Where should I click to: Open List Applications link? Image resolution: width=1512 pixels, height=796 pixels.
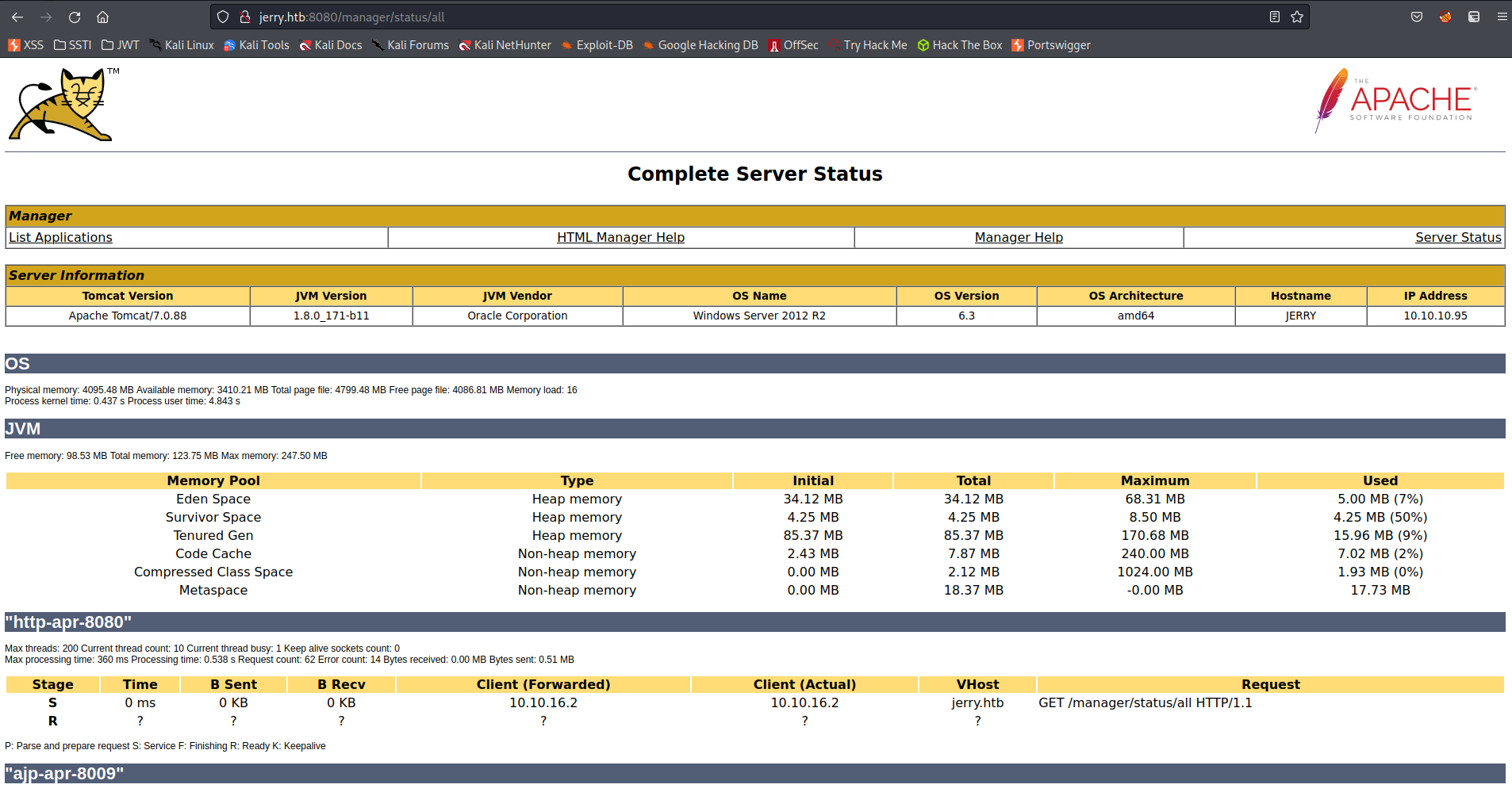[60, 237]
